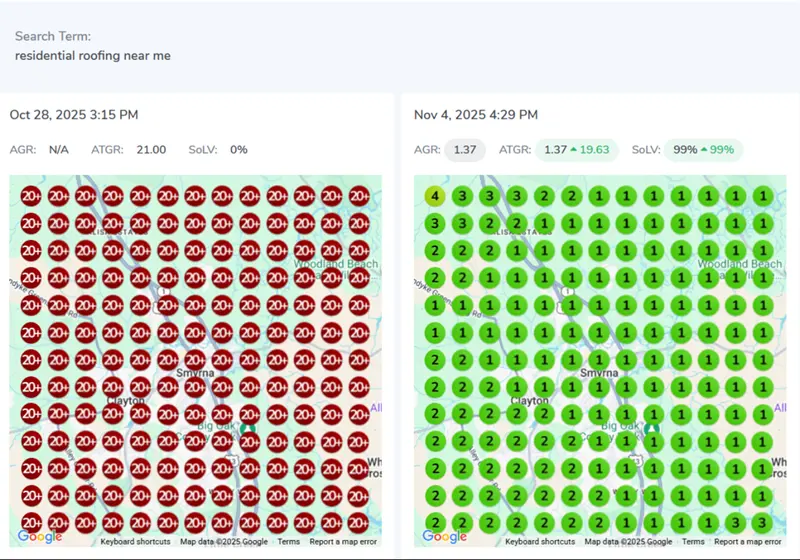Select the search term residential roofing near me
800x560 pixels.
click(93, 56)
